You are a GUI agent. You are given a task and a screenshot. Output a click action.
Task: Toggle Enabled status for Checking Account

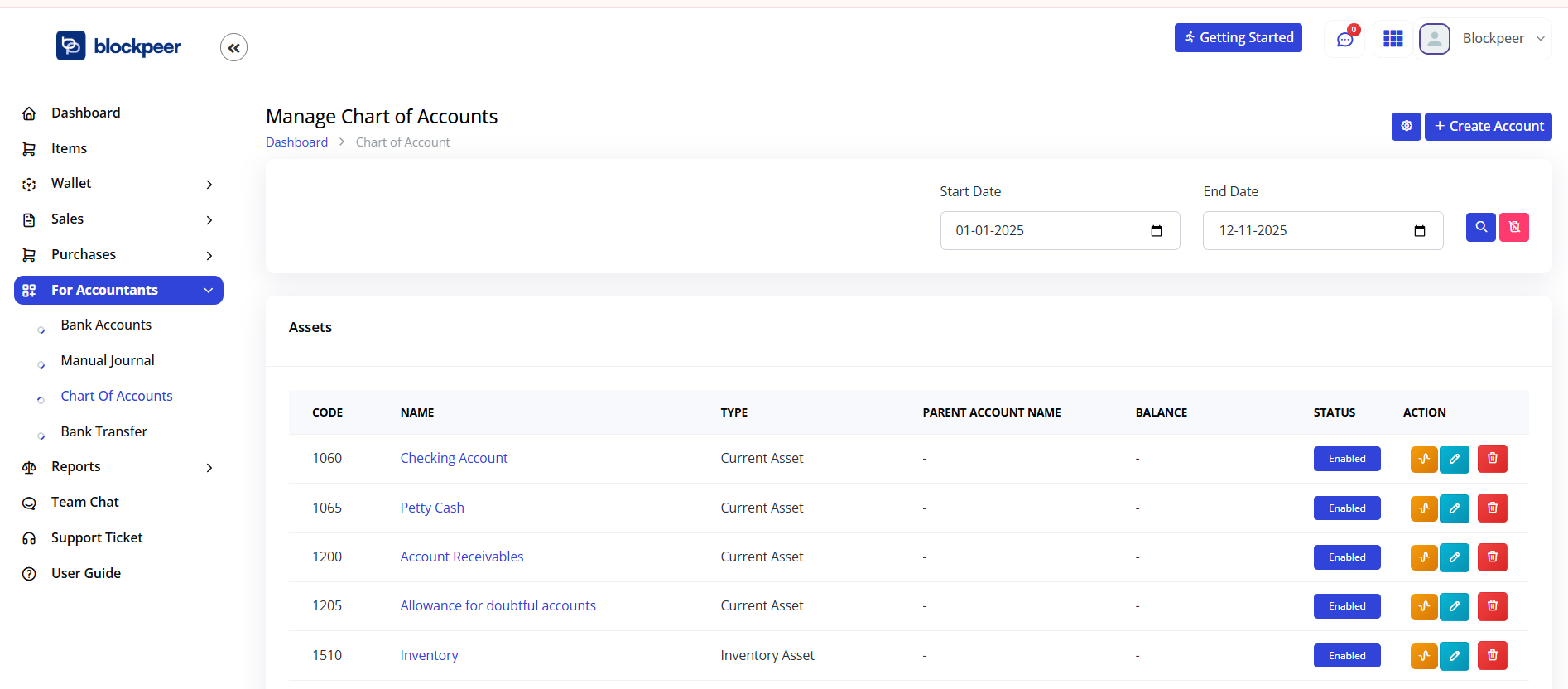1346,459
